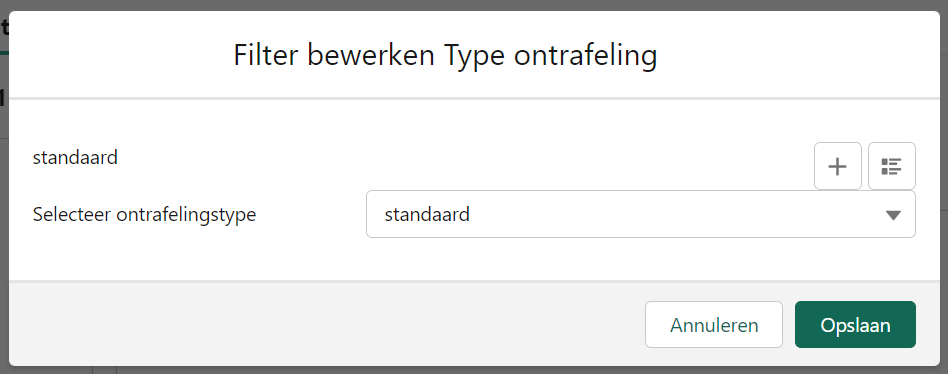Click the standaard value inside the dropdown
The image size is (948, 374).
pos(427,214)
